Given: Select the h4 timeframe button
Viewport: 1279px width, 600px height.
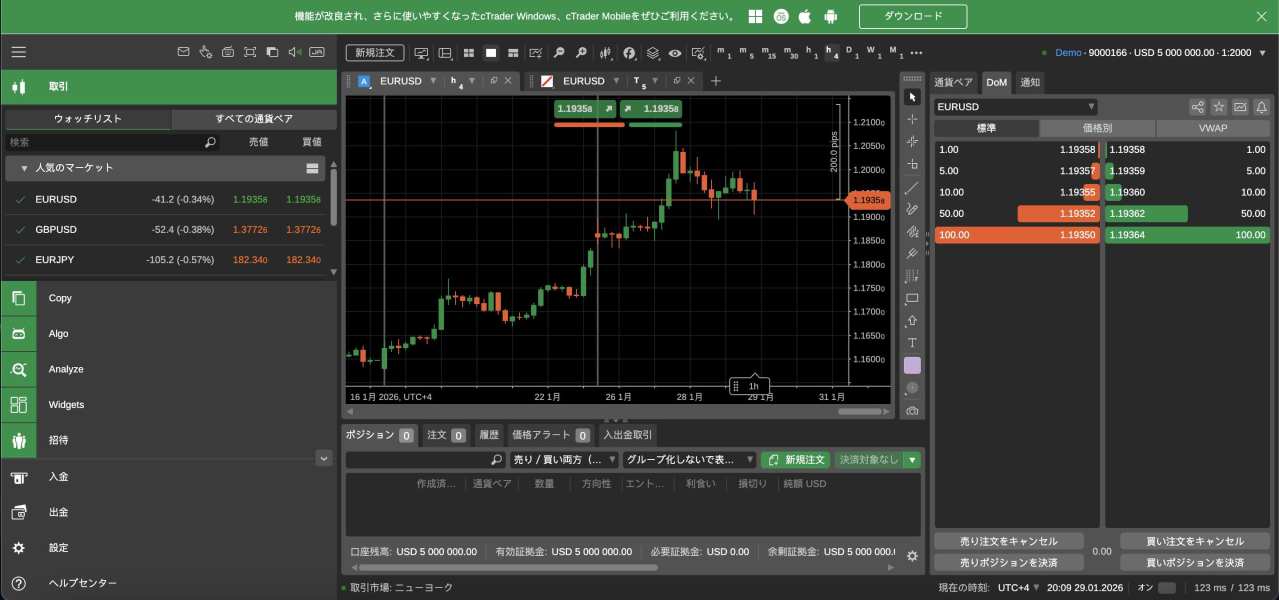Looking at the screenshot, I should (x=832, y=52).
